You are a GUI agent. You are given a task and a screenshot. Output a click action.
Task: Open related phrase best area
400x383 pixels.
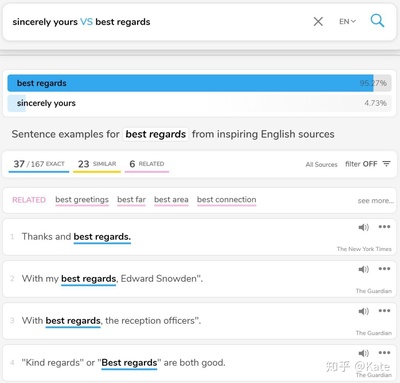(x=171, y=200)
